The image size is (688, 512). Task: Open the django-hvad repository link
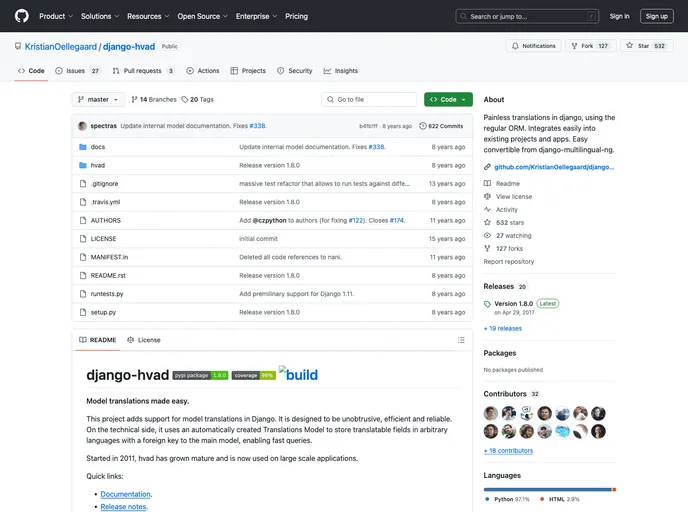coord(129,47)
